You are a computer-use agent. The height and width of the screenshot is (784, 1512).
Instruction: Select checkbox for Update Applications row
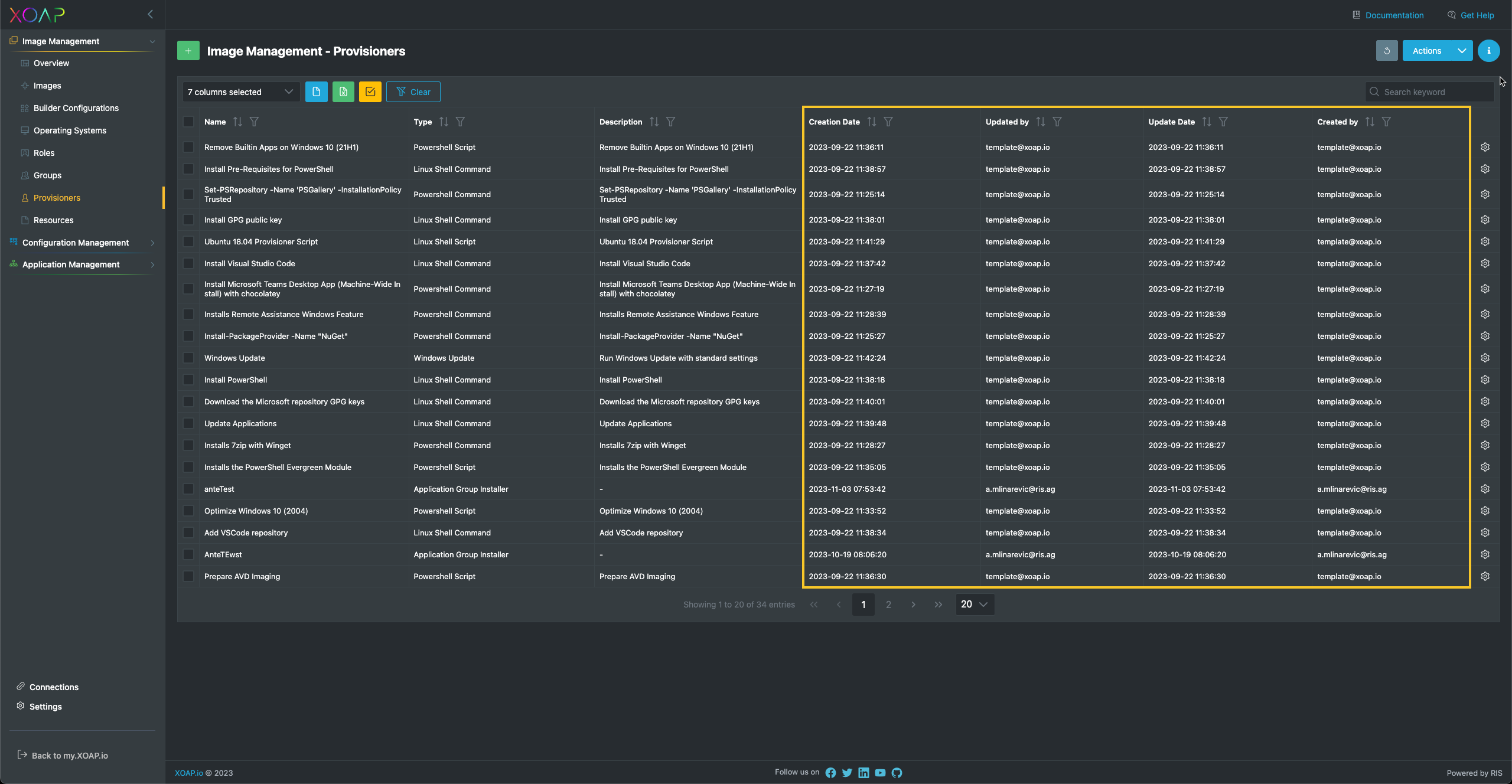(x=188, y=423)
